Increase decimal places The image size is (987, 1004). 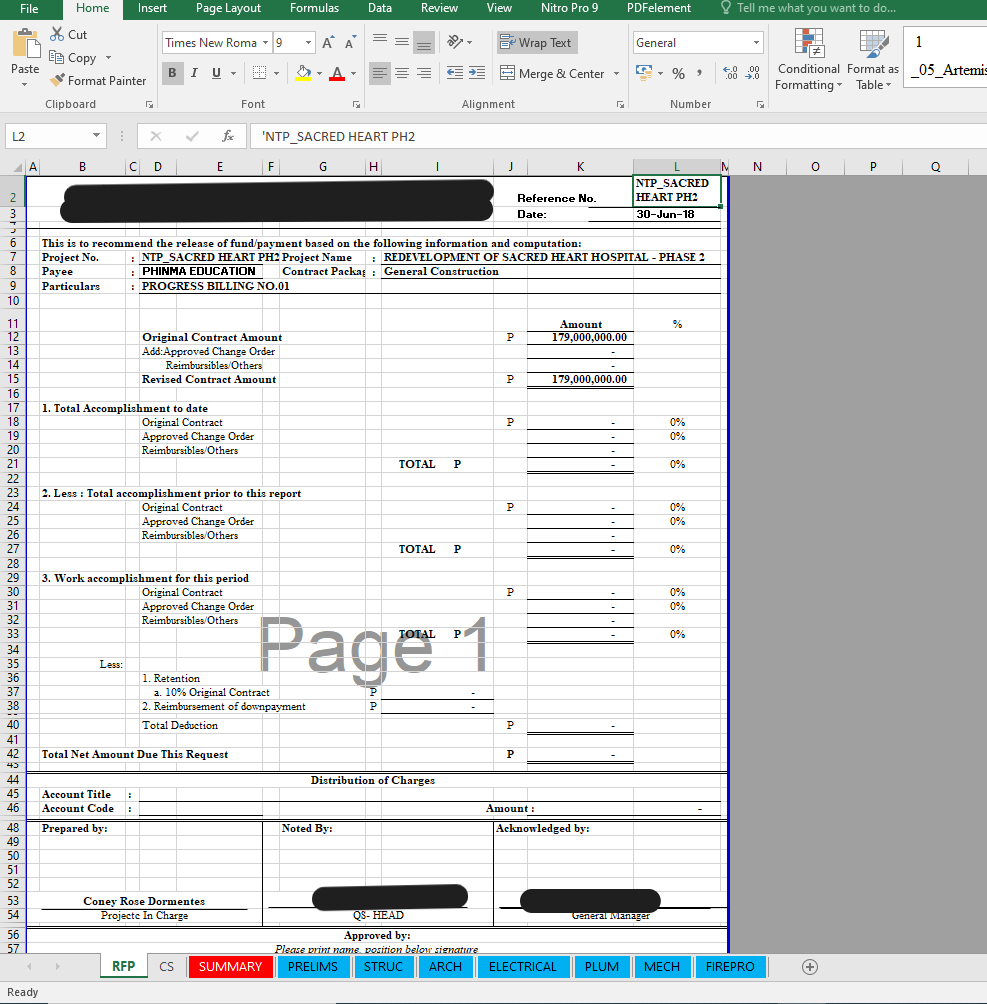(x=730, y=73)
